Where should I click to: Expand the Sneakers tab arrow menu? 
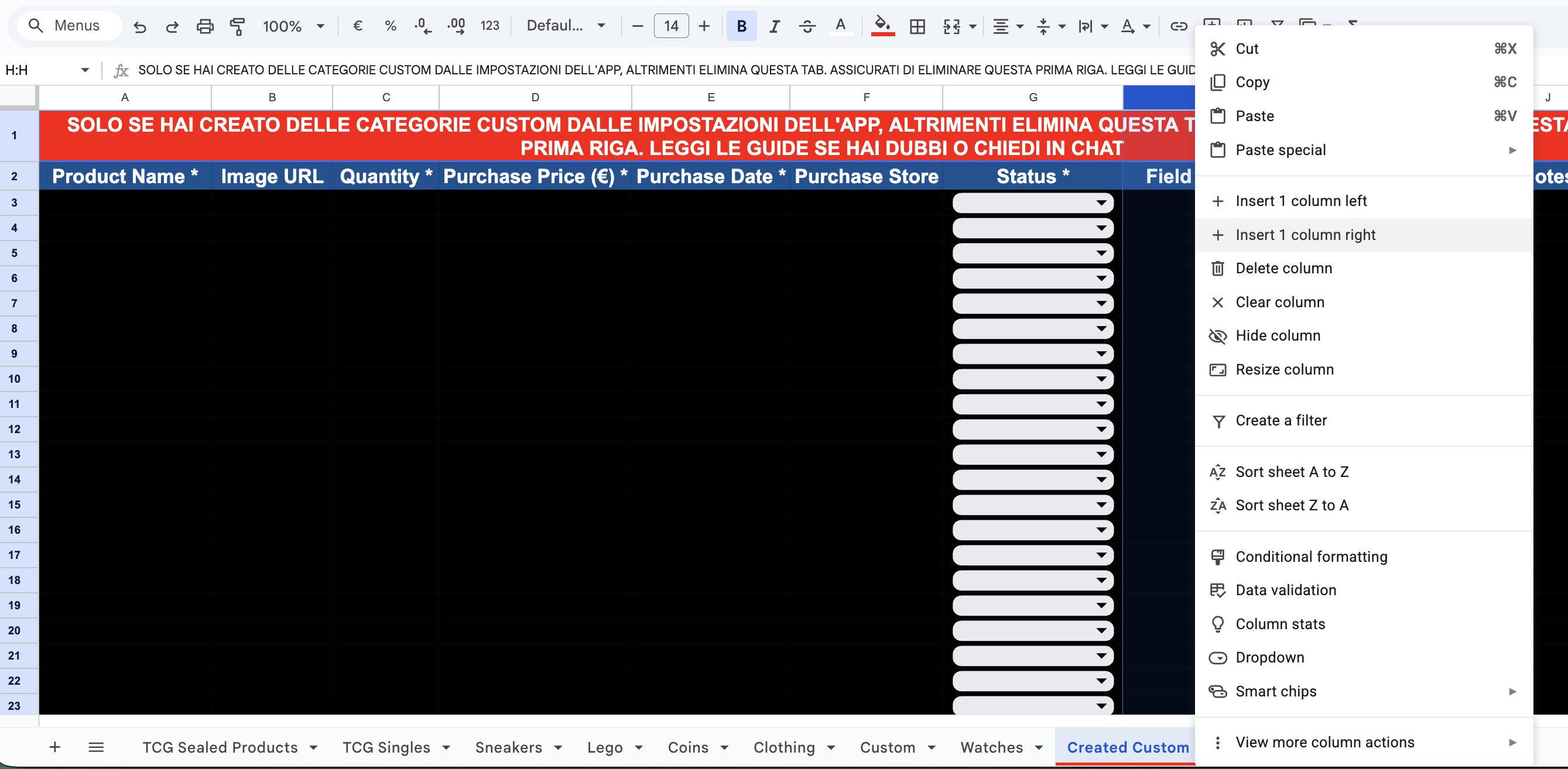(558, 747)
